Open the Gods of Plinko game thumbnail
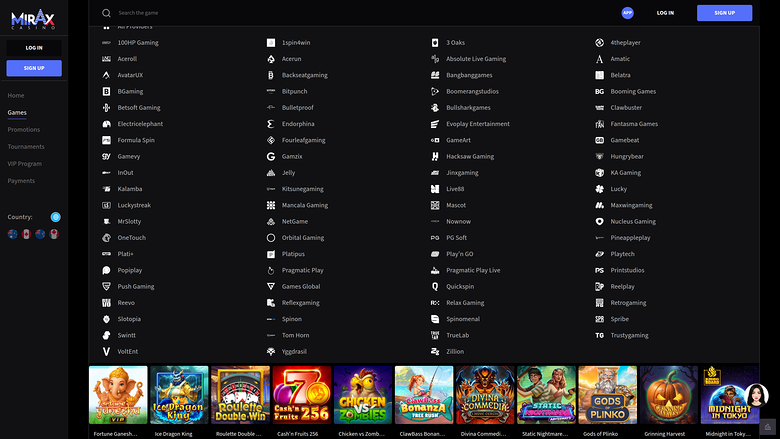780x439 pixels. click(607, 396)
